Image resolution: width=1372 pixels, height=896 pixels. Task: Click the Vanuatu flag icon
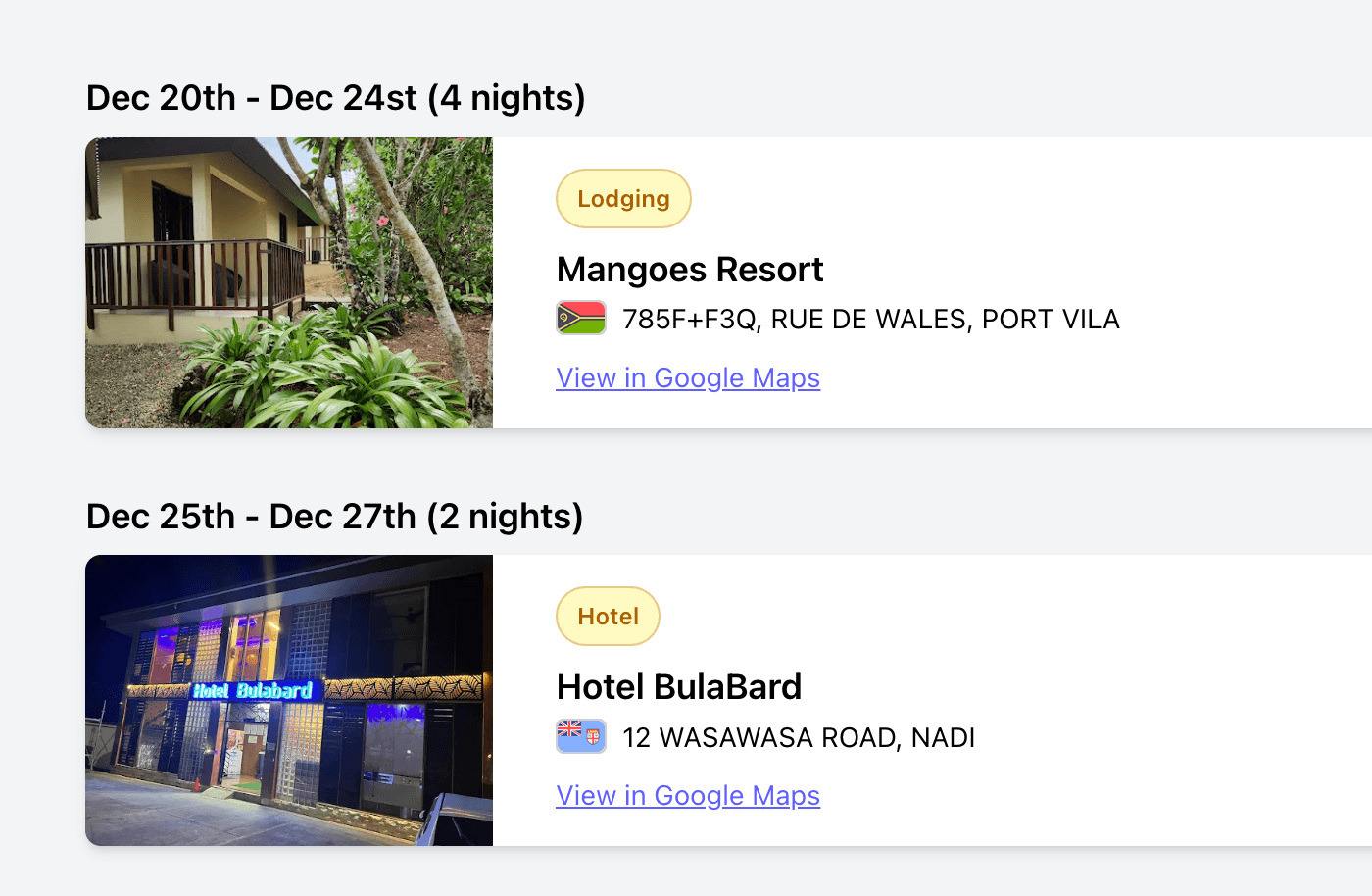tap(581, 318)
